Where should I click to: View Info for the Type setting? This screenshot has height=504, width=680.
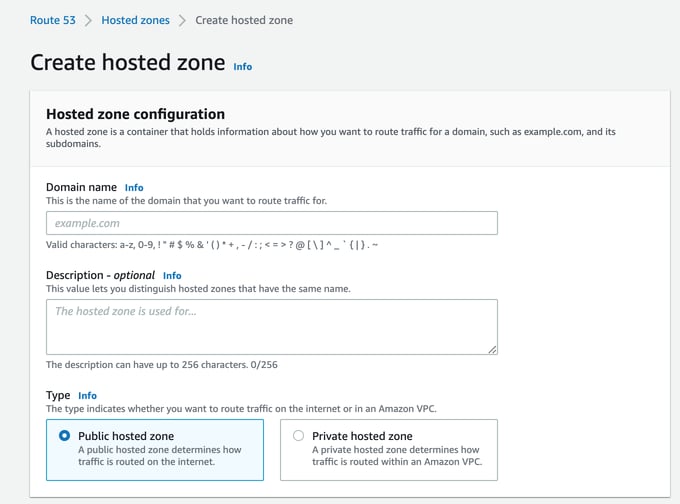(87, 396)
